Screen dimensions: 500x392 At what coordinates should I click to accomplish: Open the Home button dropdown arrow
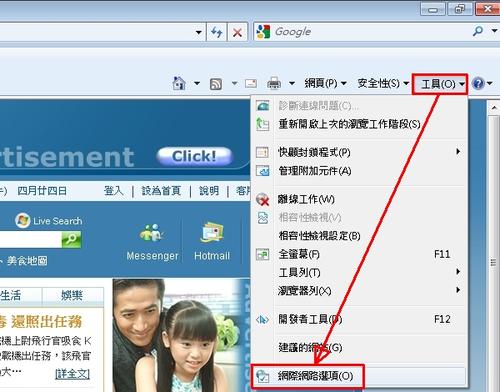click(x=197, y=83)
